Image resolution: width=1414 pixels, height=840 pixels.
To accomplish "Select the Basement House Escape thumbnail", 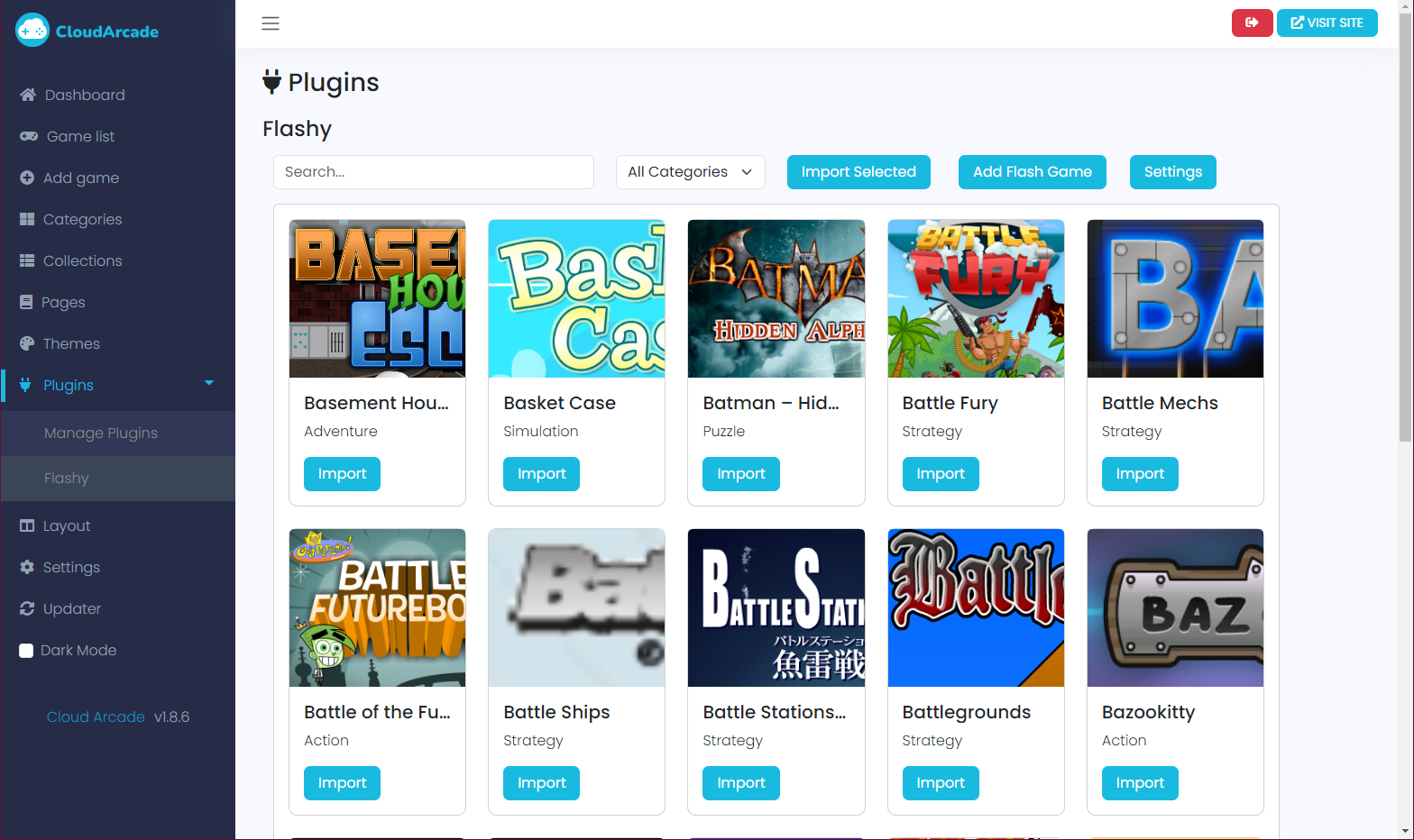I will pyautogui.click(x=377, y=298).
